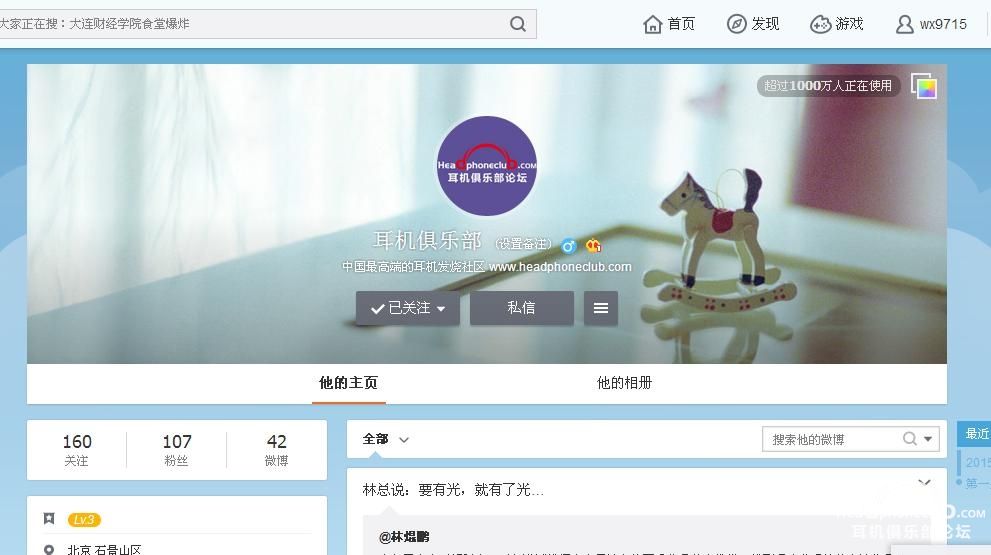Viewport: 991px width, 555px height.
Task: Click 设置备注 to set a remark
Action: (523, 243)
